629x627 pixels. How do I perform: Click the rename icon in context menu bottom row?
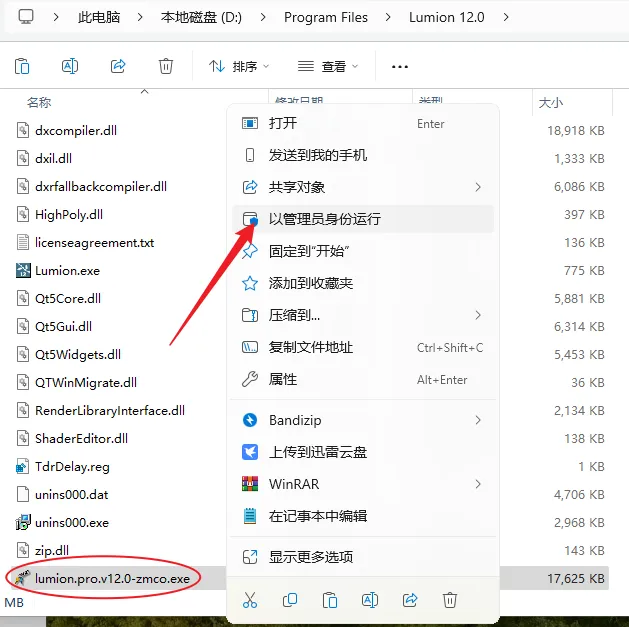(370, 600)
